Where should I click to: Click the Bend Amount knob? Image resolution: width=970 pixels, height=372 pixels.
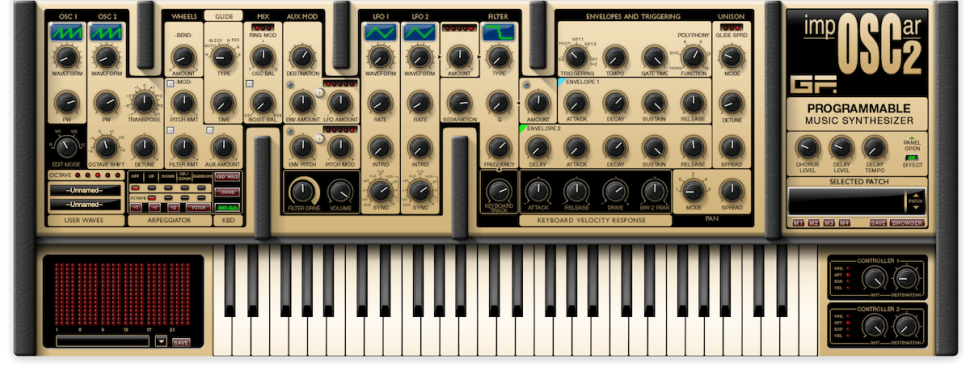pos(183,58)
